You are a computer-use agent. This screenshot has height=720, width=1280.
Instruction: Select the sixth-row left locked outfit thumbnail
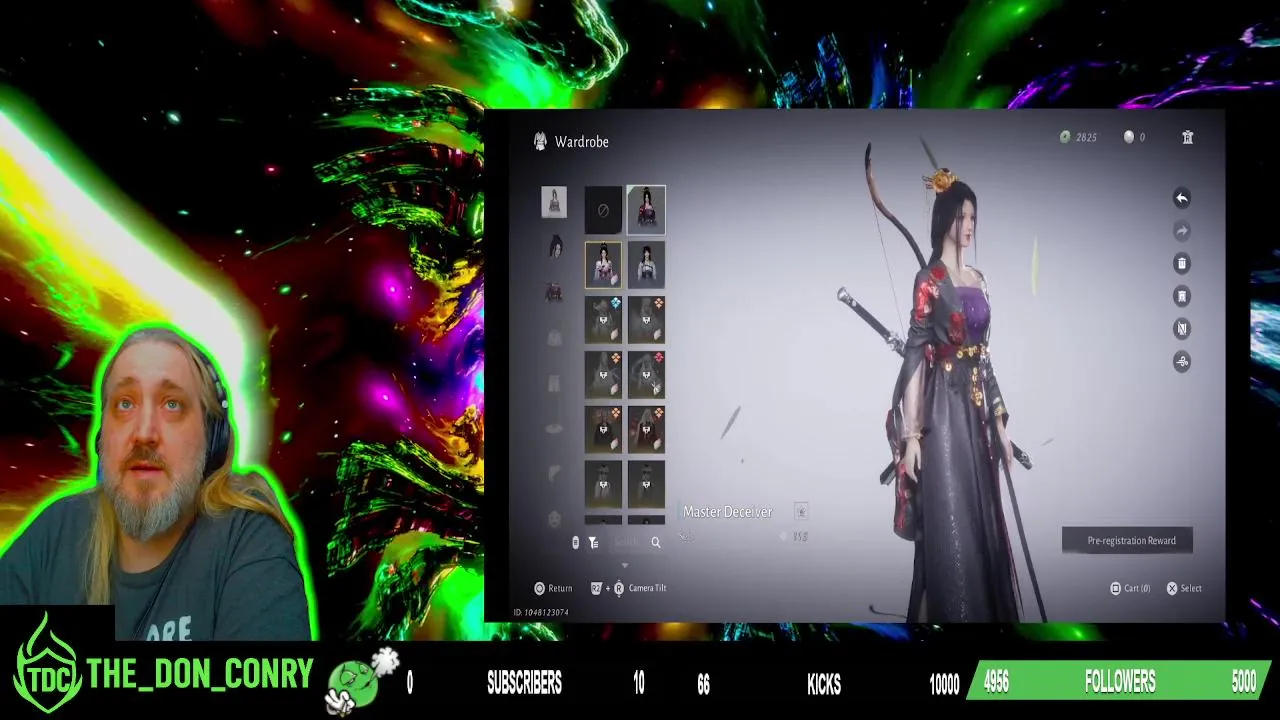pyautogui.click(x=603, y=485)
